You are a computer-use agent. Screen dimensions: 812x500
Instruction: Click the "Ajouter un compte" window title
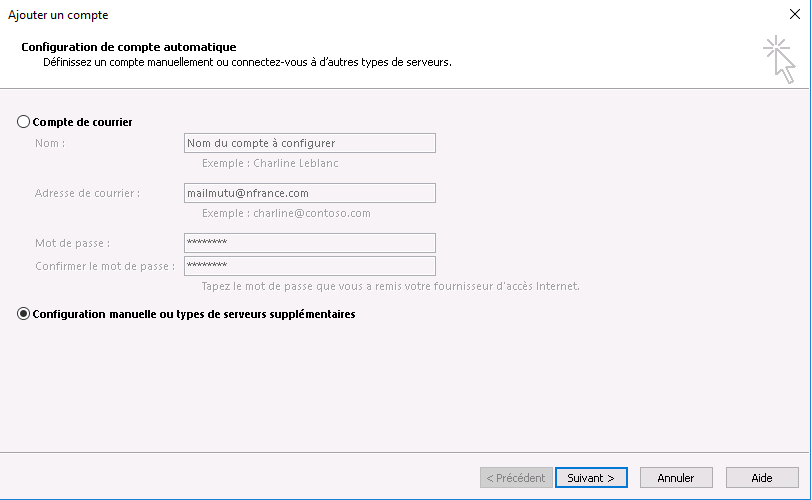coord(58,15)
